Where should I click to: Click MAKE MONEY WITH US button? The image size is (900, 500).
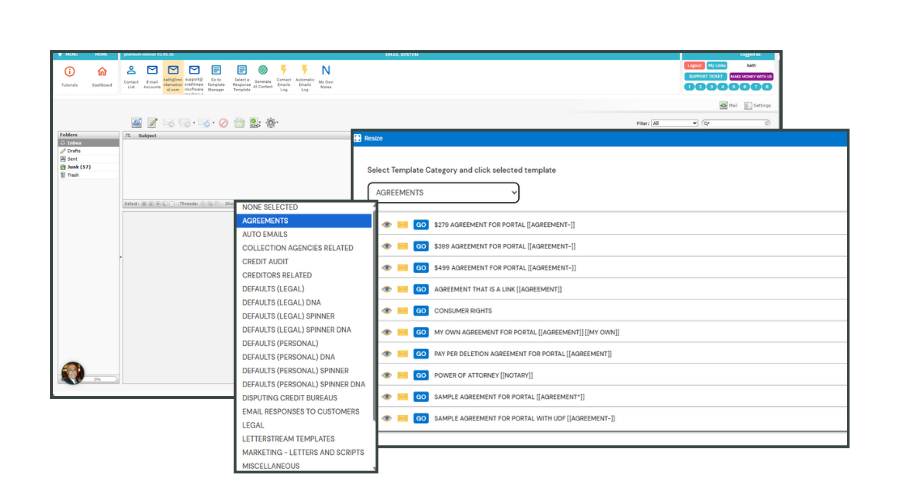tap(751, 76)
